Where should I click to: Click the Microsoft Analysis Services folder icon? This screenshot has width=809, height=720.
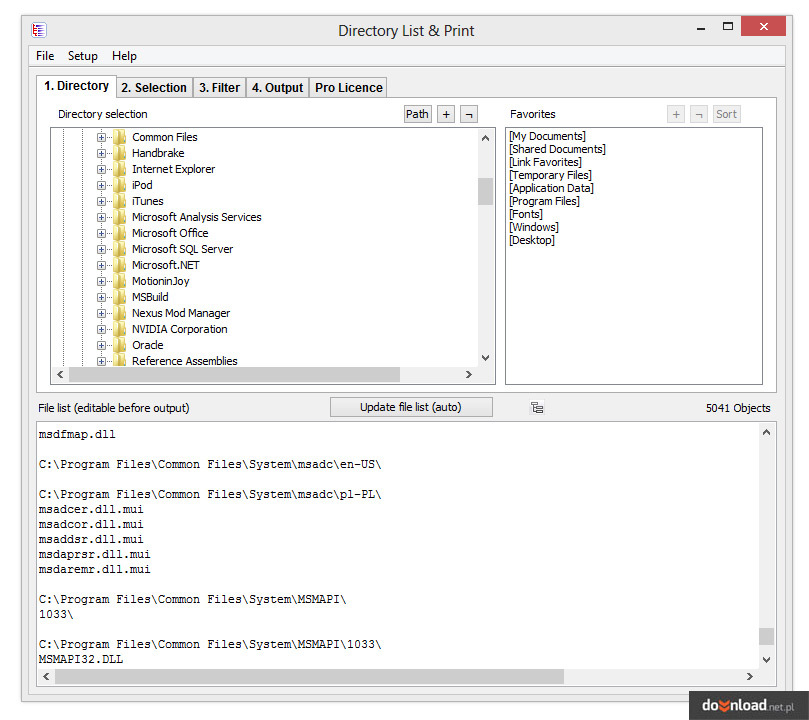[x=120, y=217]
